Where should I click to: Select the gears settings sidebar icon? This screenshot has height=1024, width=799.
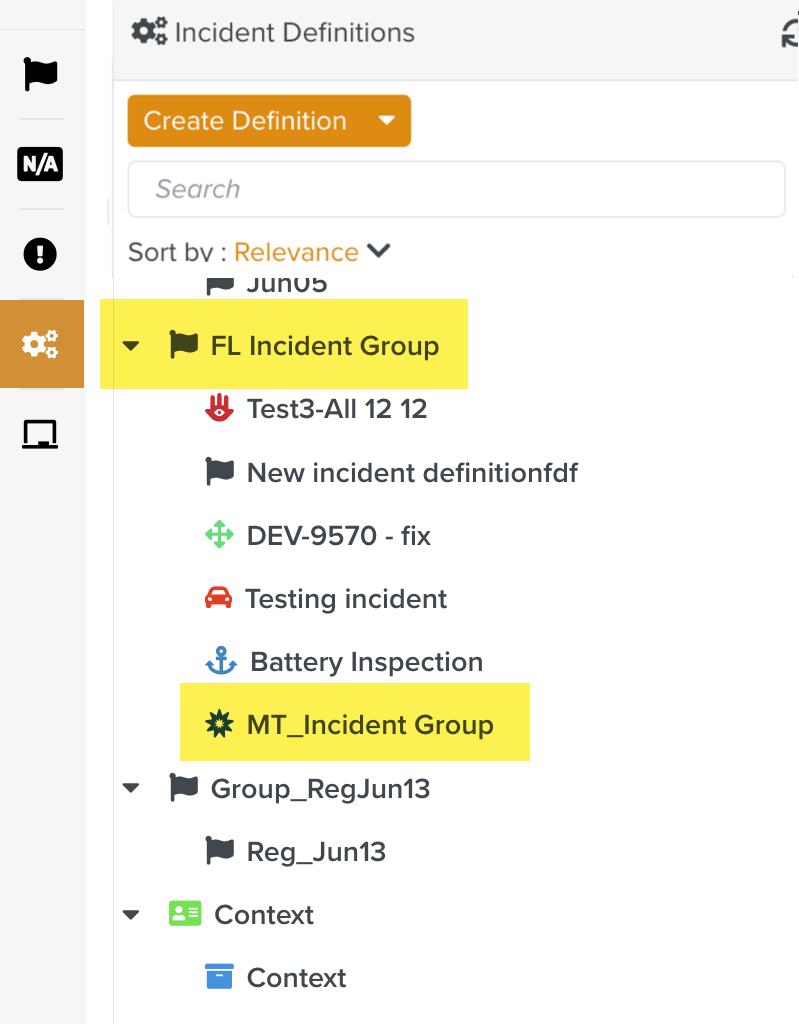(41, 345)
